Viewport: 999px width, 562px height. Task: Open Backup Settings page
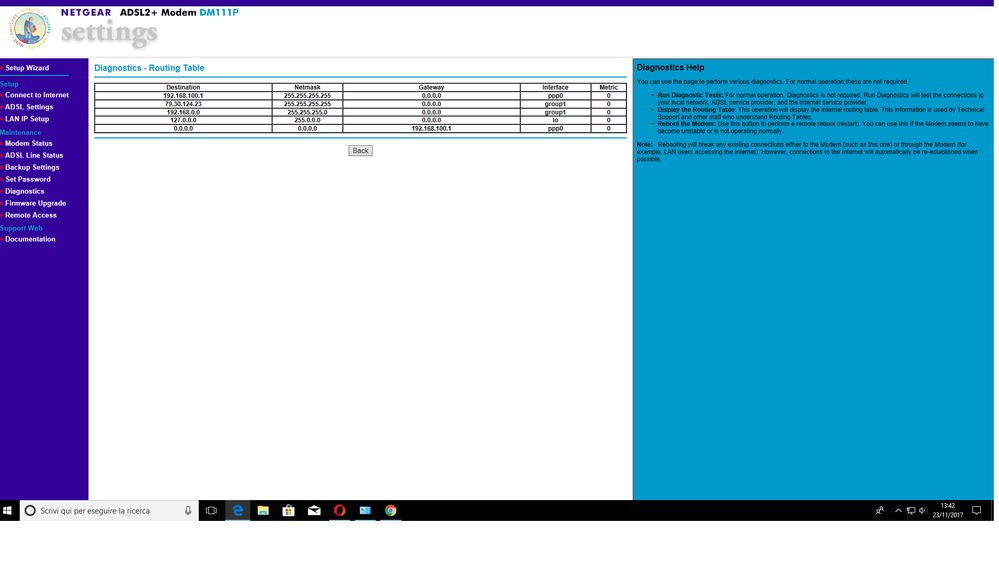pyautogui.click(x=32, y=168)
